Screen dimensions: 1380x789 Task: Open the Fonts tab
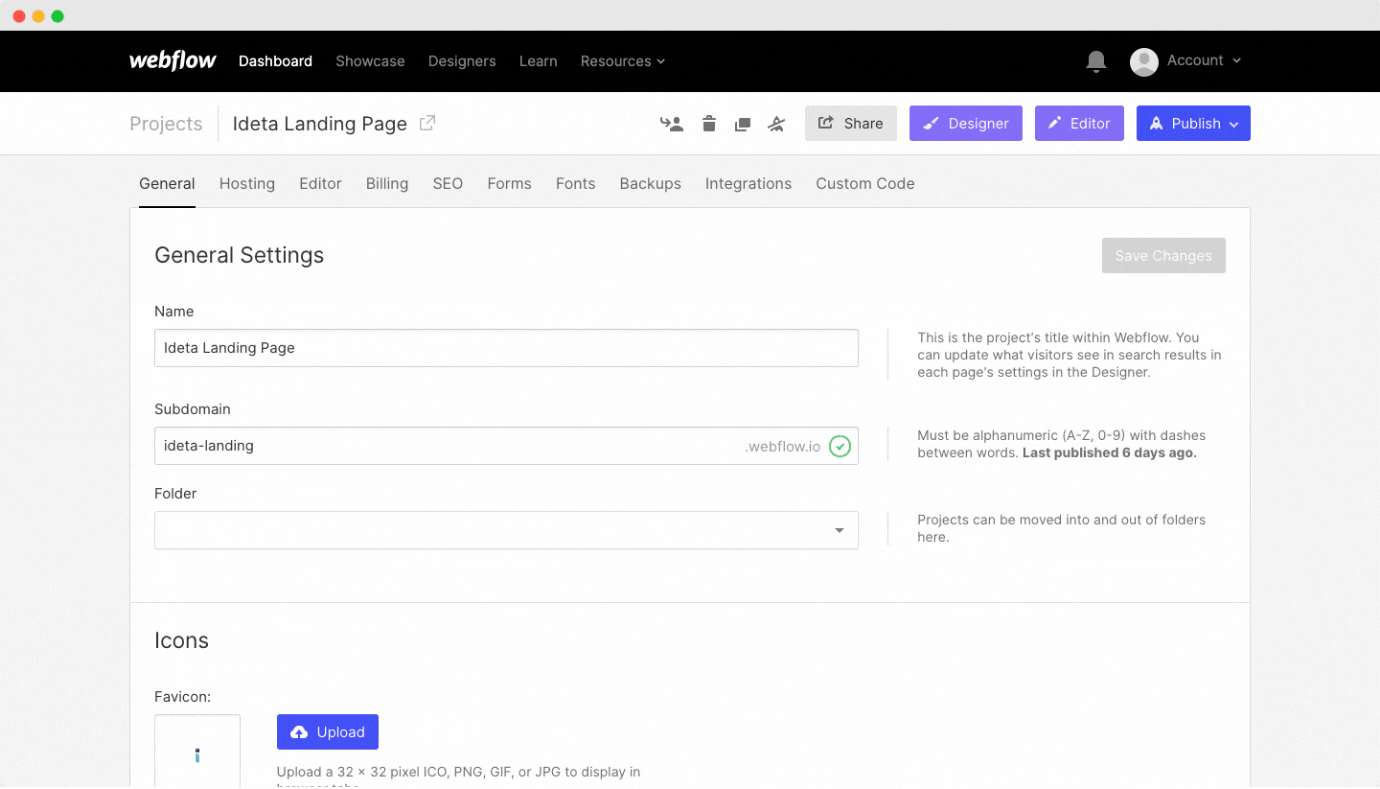coord(575,184)
